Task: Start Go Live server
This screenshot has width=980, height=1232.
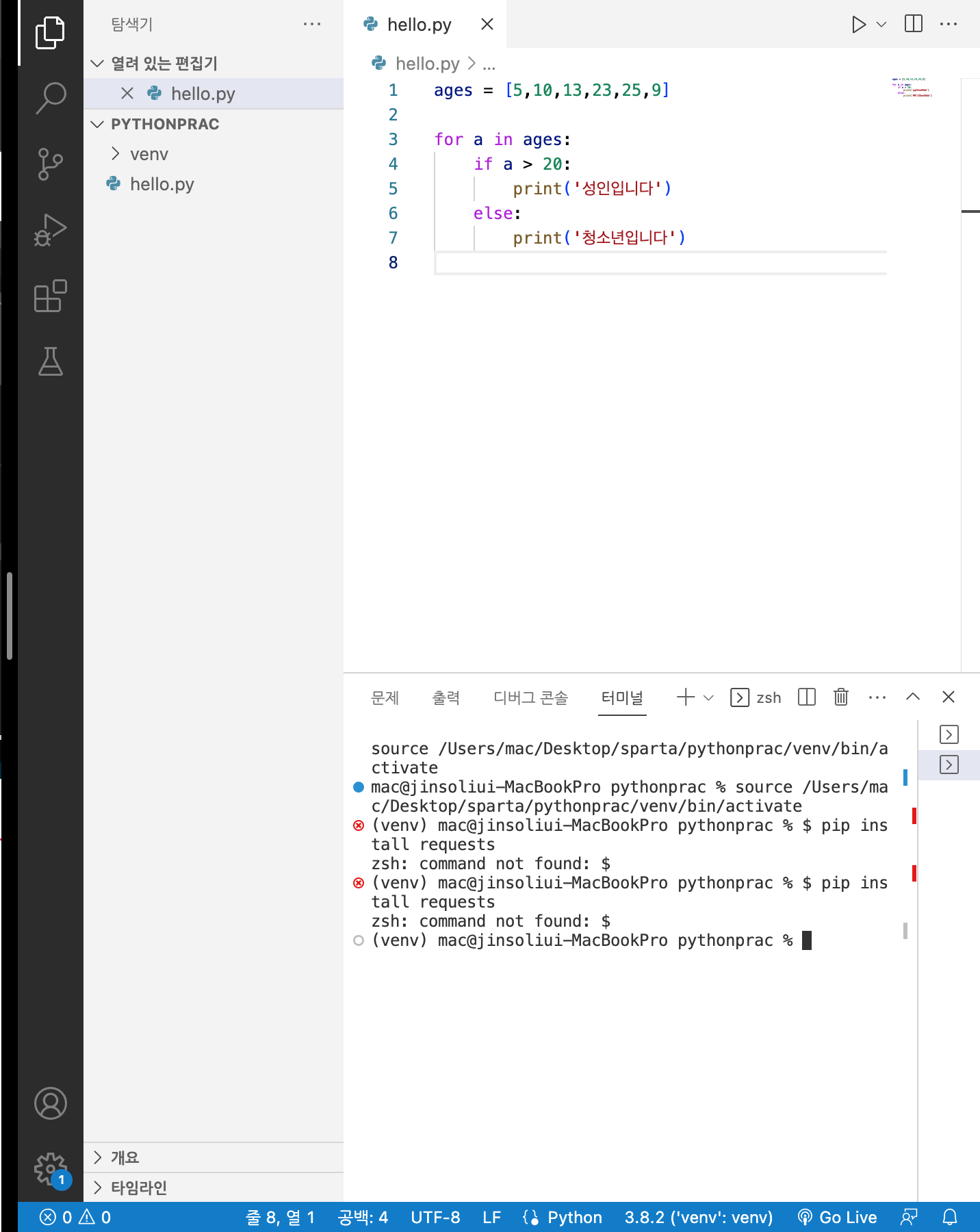Action: 837,1218
